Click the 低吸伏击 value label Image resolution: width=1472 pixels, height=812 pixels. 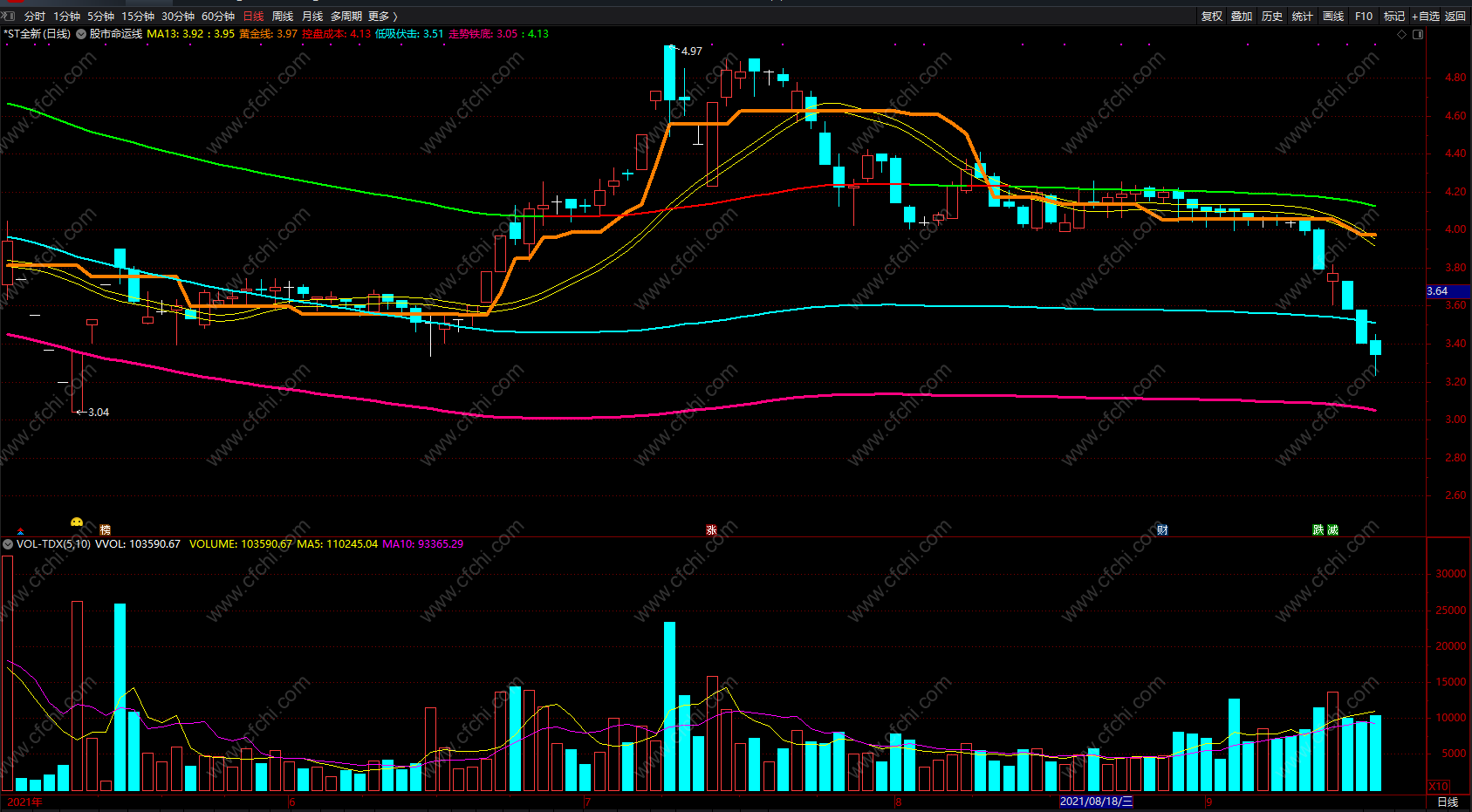coord(409,34)
